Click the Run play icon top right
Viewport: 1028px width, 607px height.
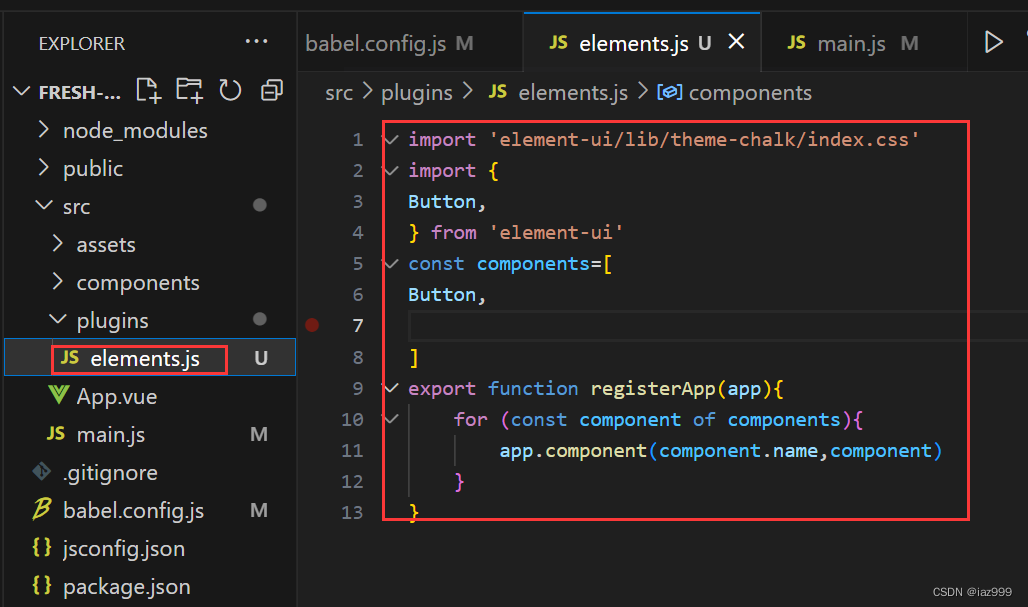click(x=993, y=41)
